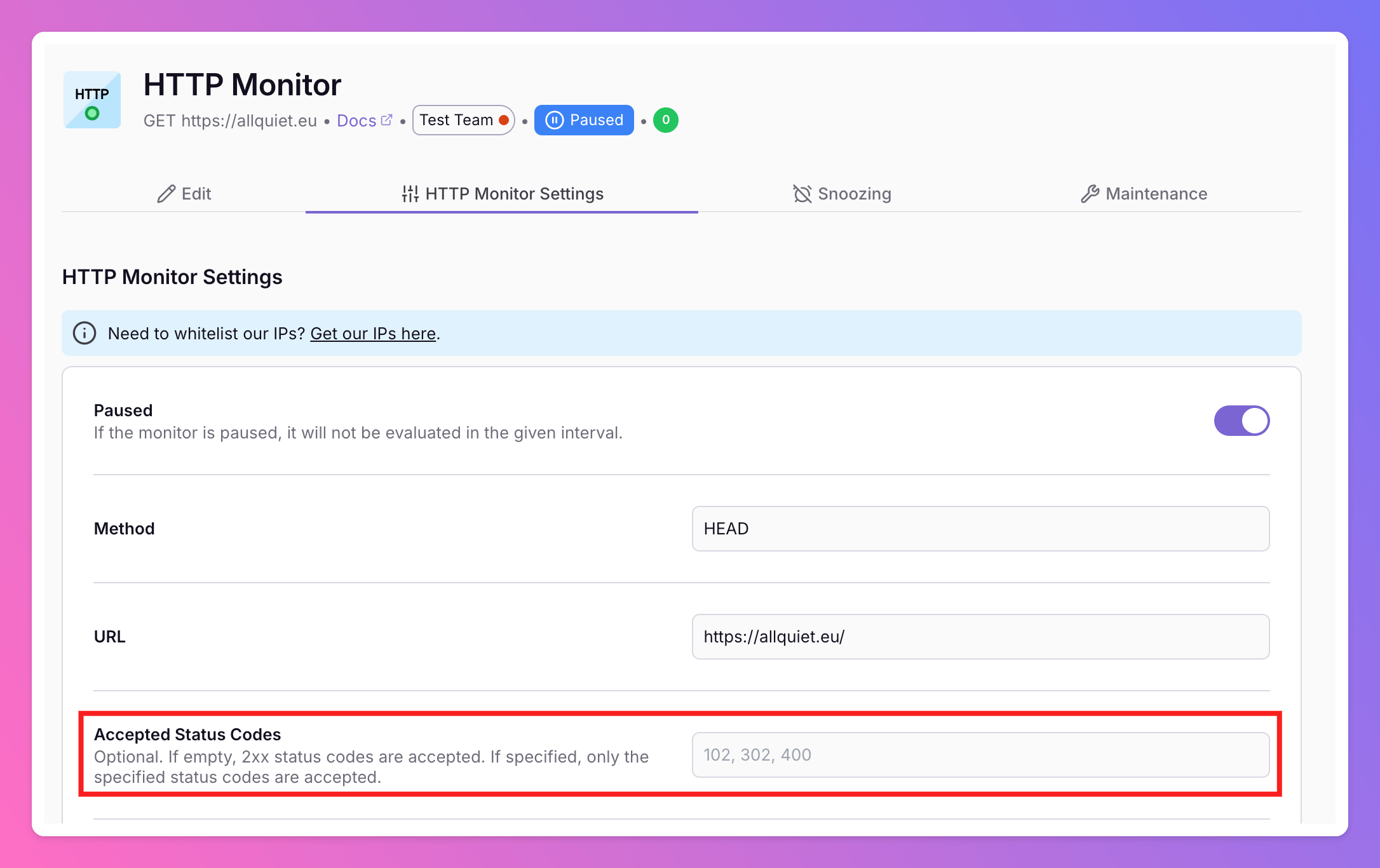Open the Method HEAD dropdown
This screenshot has width=1380, height=868.
pyautogui.click(x=980, y=529)
